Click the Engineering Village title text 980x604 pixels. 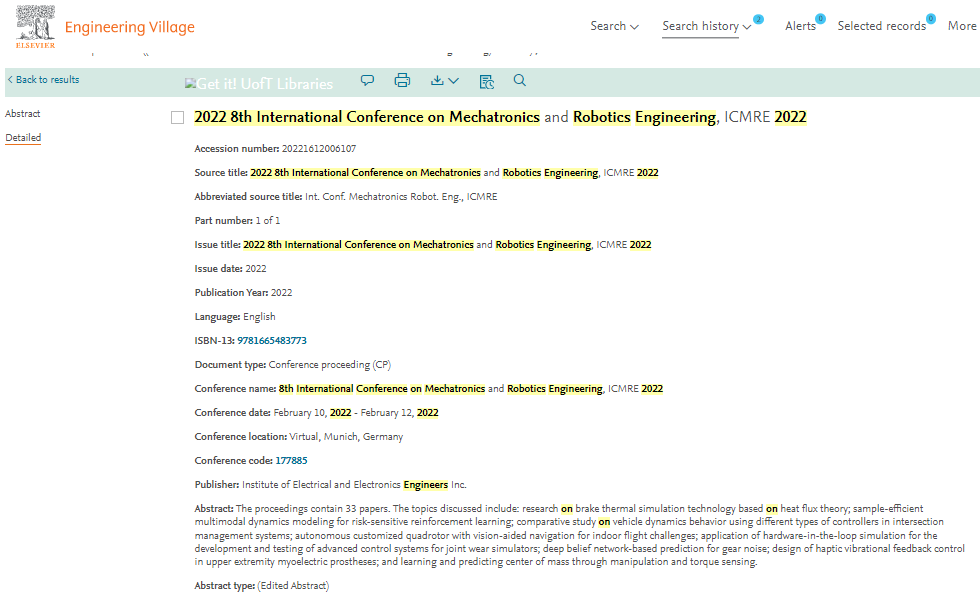coord(129,27)
